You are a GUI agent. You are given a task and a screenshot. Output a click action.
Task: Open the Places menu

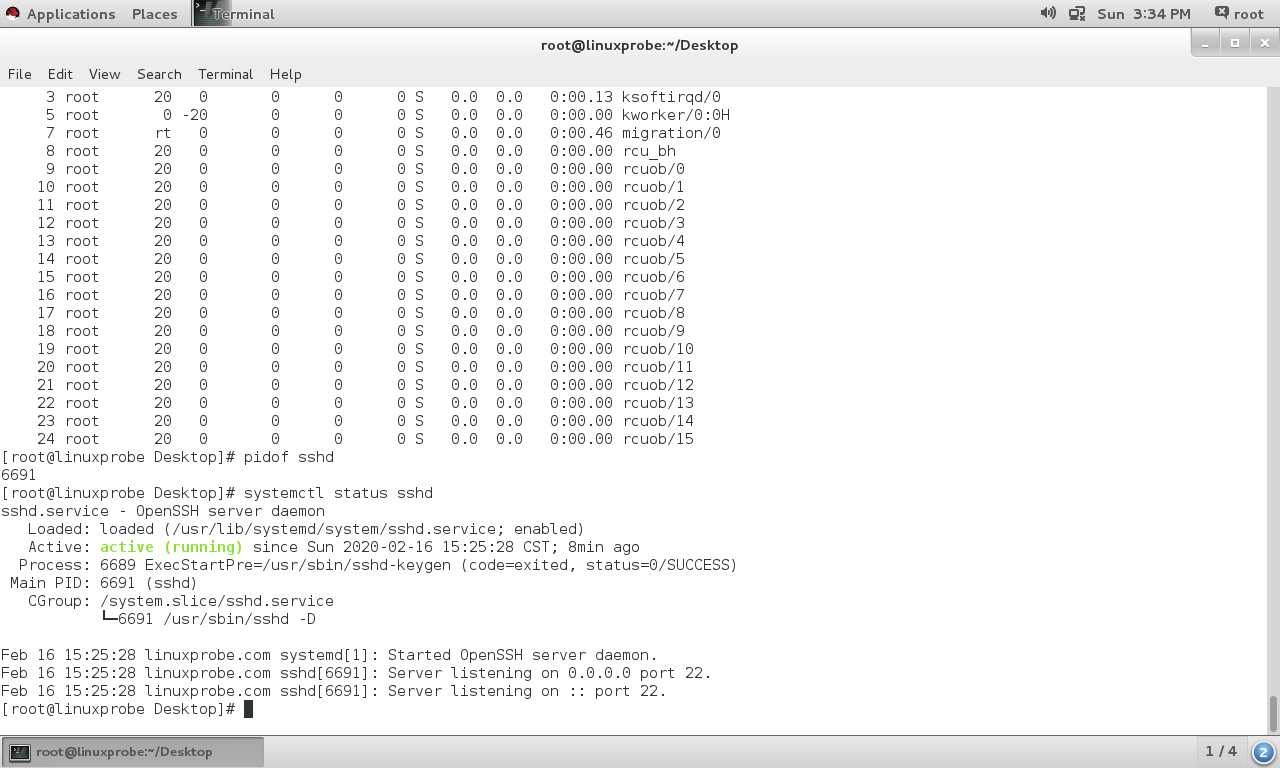point(154,14)
